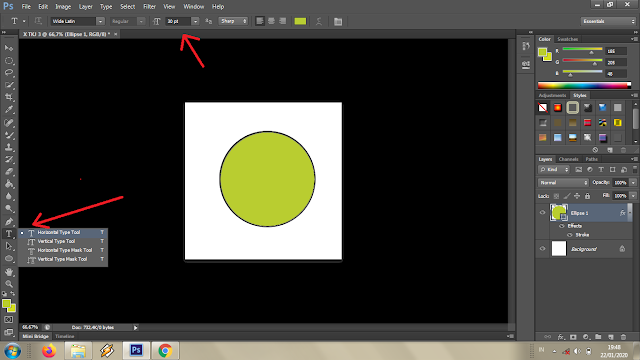Open the Essentials workspace dropdown

tap(608, 21)
